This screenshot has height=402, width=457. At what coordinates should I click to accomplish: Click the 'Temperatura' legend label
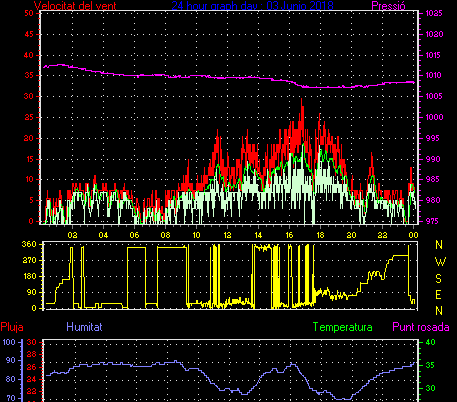[x=342, y=327]
